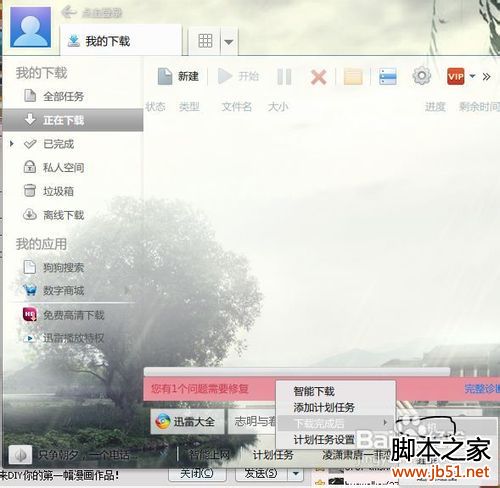This screenshot has height=488, width=500.
Task: Open the folder icon in toolbar
Action: click(x=353, y=76)
